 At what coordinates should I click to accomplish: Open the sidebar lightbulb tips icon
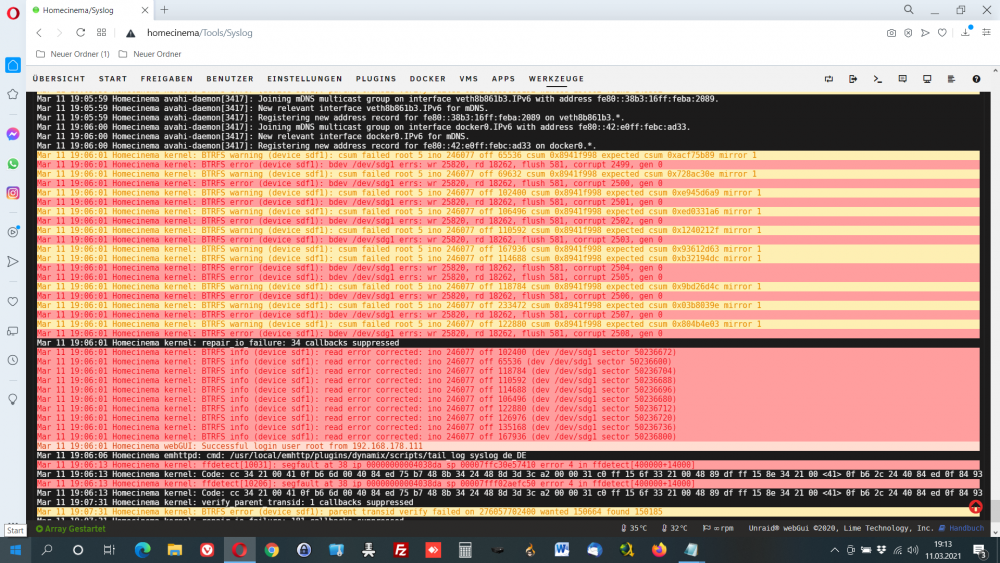point(13,399)
